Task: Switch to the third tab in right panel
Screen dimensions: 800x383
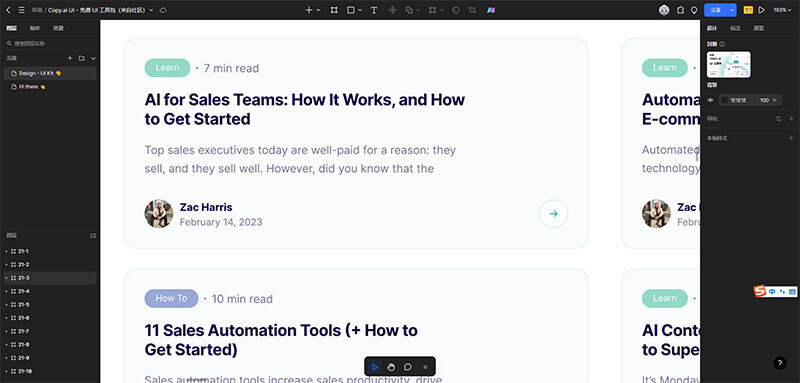Action: [759, 29]
